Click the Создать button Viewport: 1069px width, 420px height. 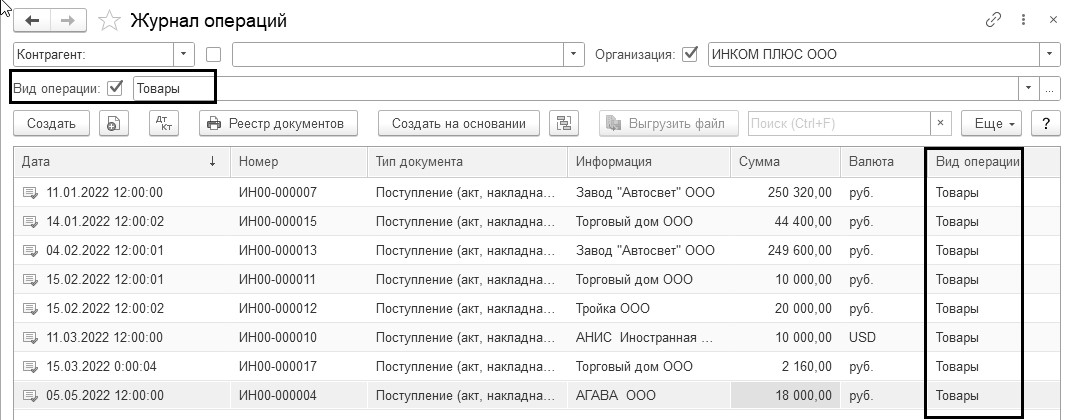point(52,123)
